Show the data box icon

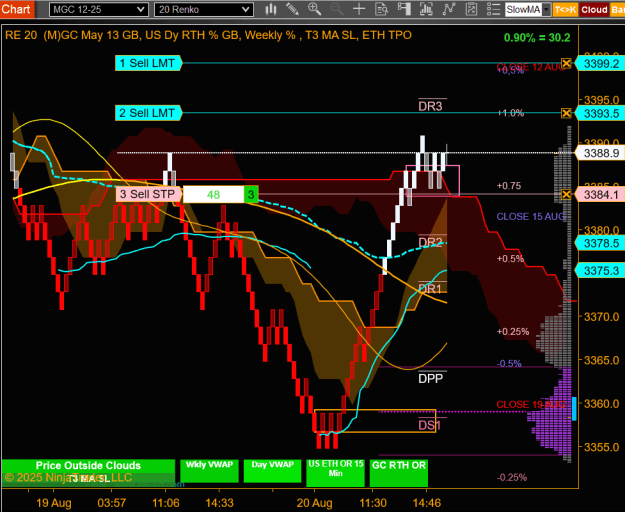coord(381,9)
